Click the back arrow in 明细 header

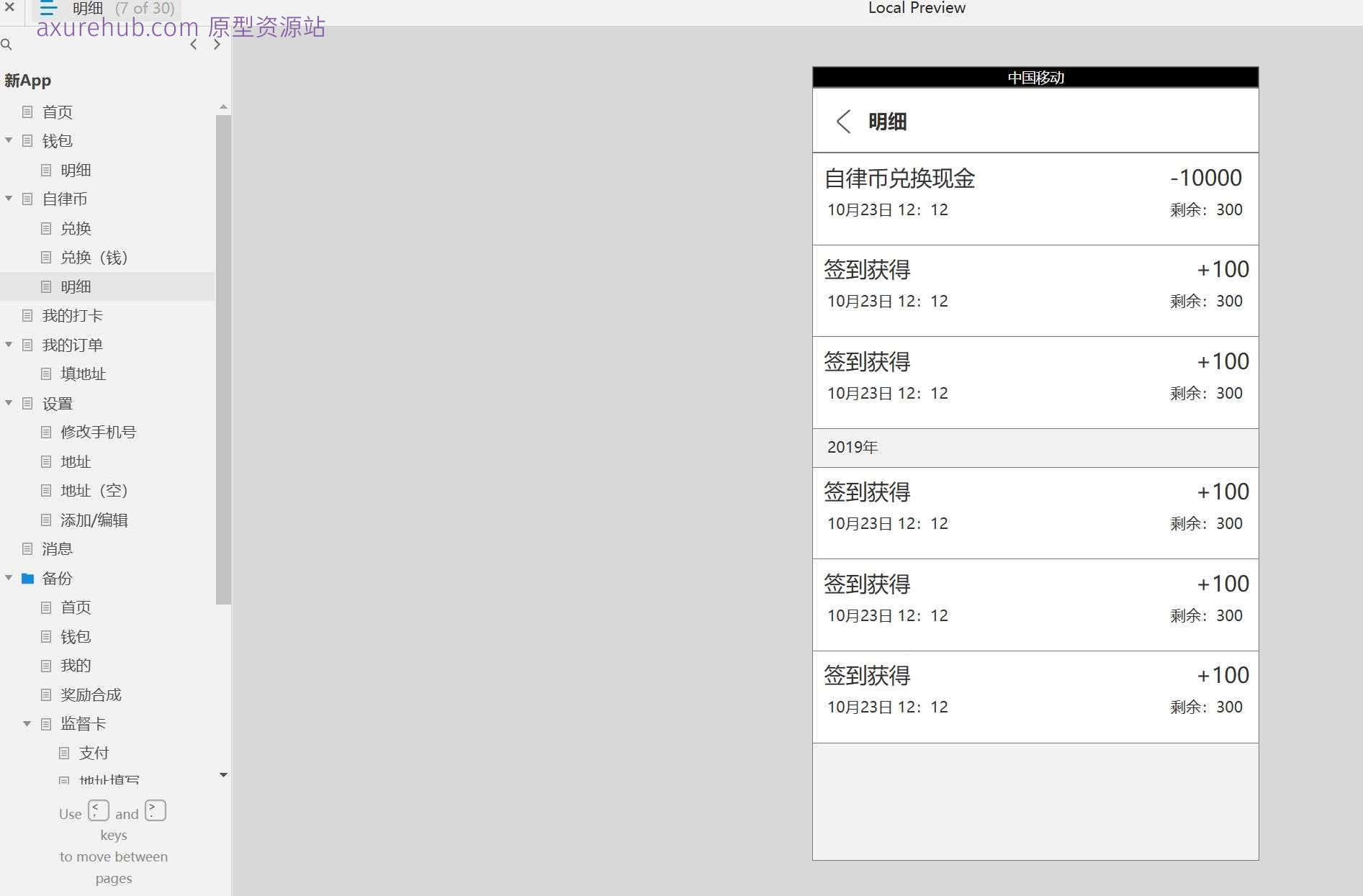843,122
